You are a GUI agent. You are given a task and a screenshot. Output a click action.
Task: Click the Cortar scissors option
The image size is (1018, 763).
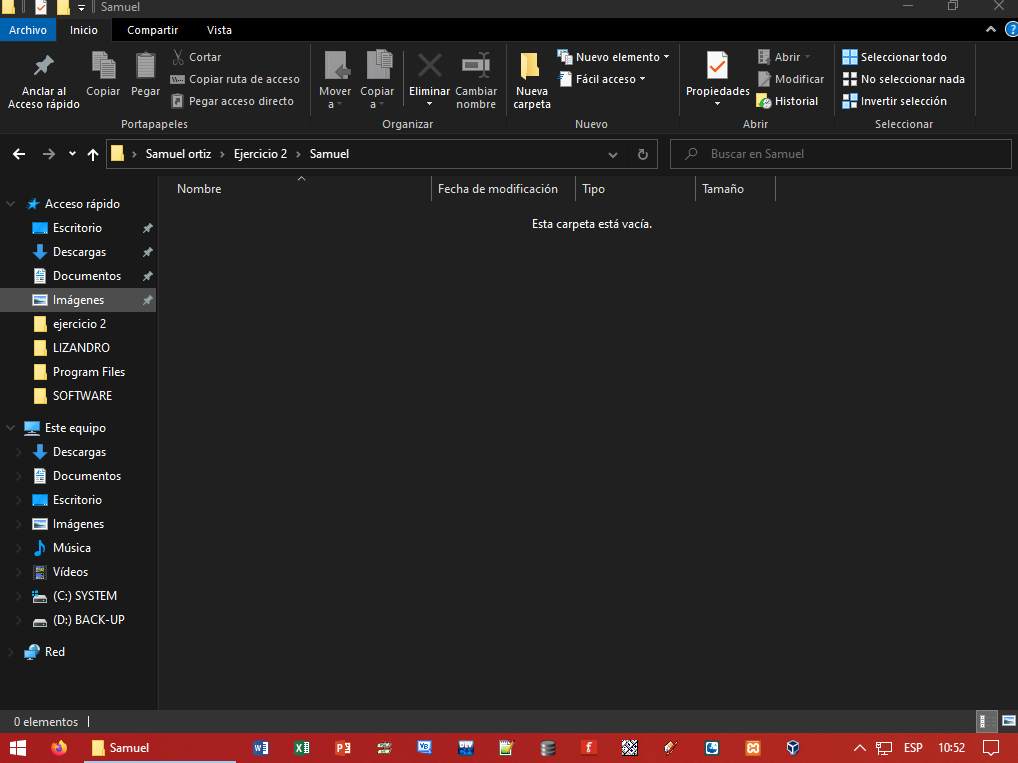(196, 57)
